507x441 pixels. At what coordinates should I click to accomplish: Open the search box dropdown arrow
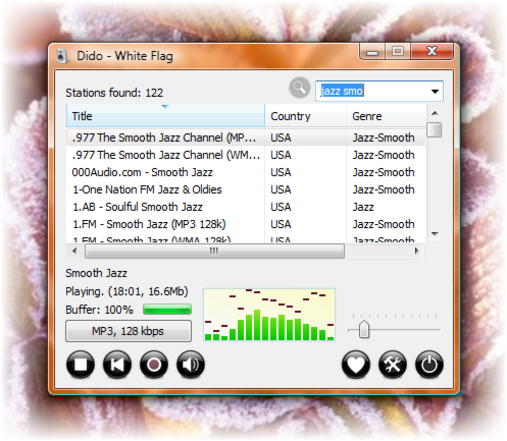(x=435, y=91)
